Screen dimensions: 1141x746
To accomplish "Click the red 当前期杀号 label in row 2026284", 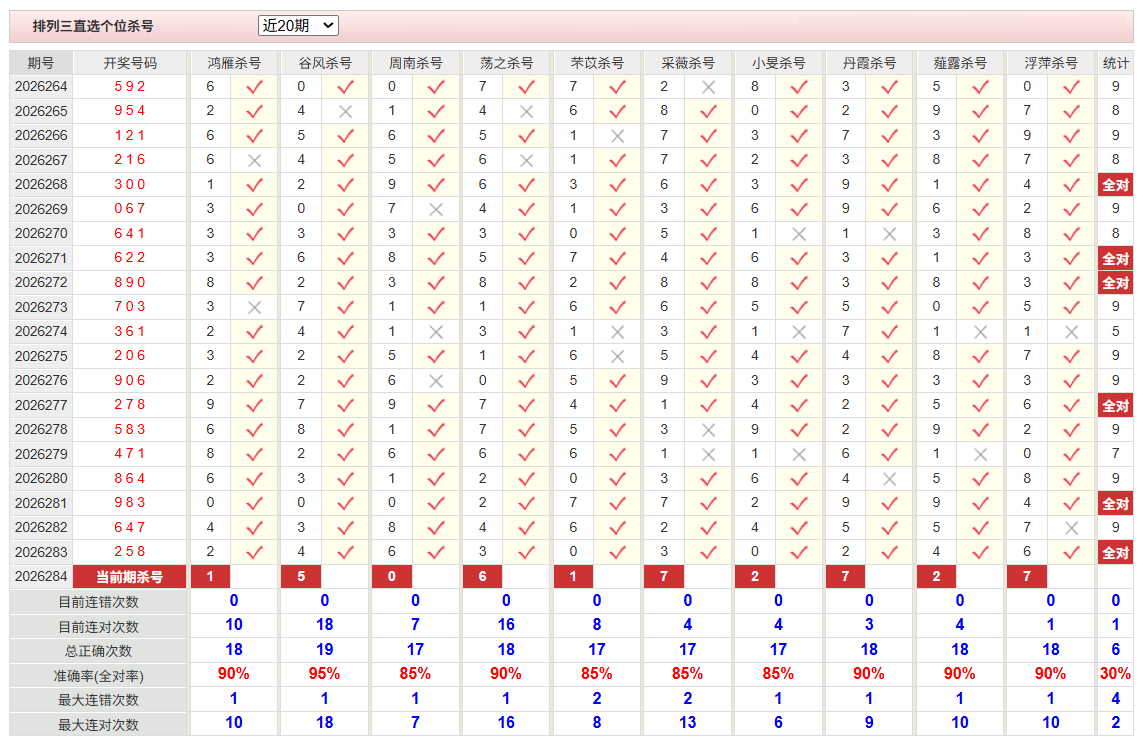I will pos(130,577).
